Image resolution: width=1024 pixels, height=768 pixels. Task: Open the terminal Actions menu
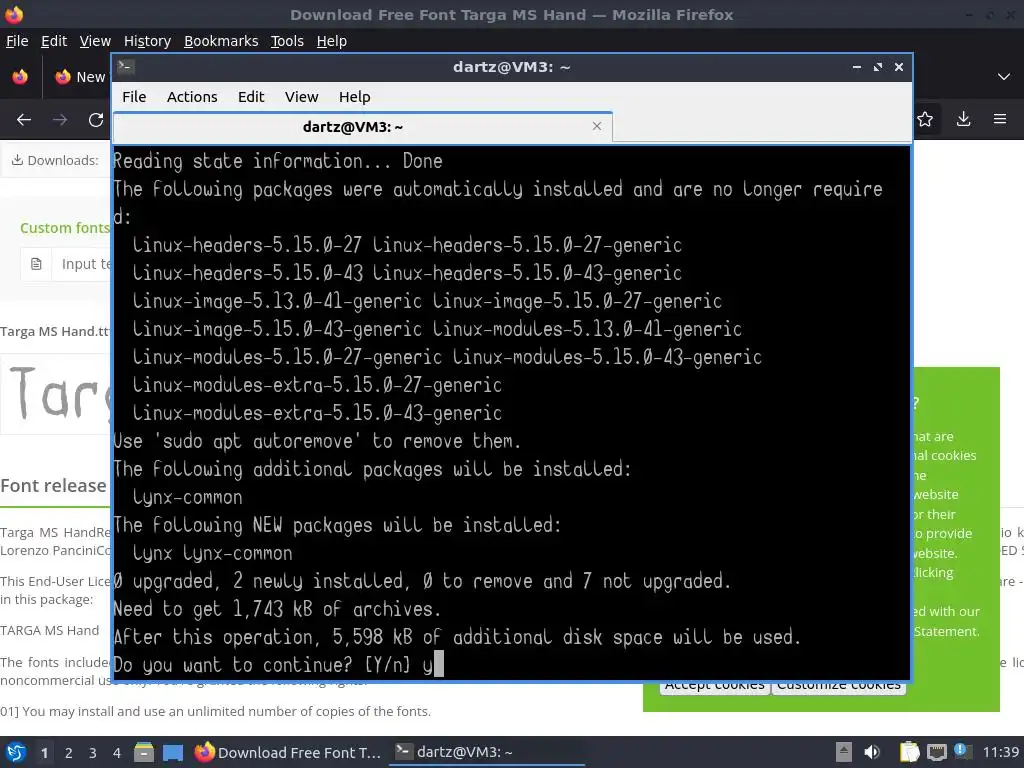pos(192,97)
